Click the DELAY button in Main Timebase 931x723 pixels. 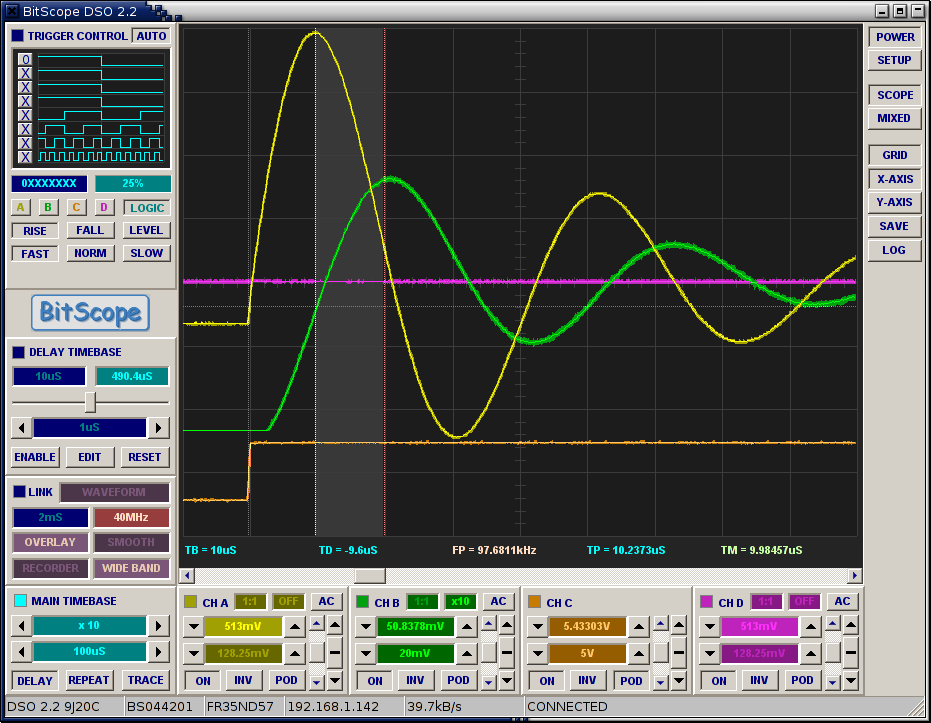point(35,681)
